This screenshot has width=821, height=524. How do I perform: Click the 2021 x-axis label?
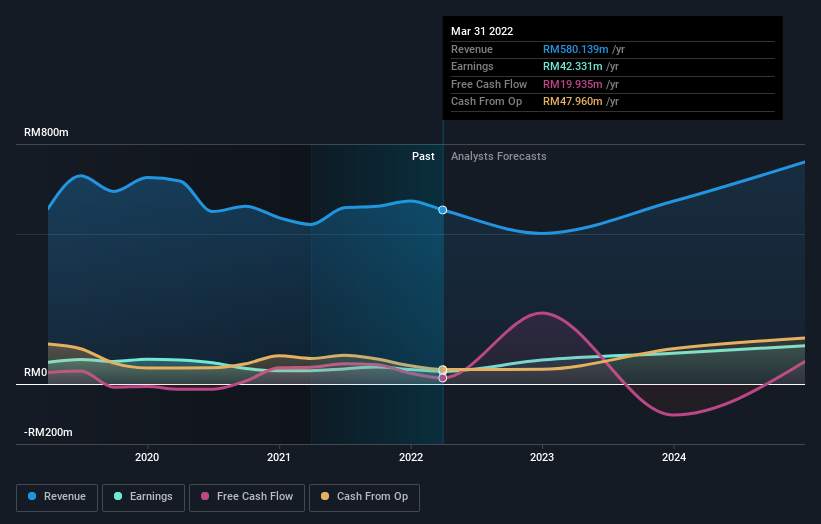279,457
